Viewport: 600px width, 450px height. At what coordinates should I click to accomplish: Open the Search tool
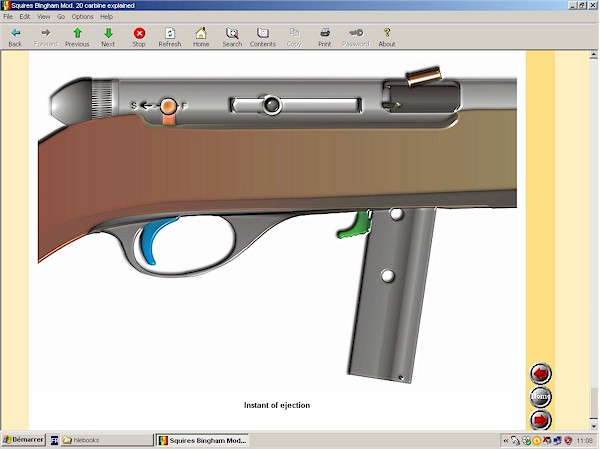(232, 37)
